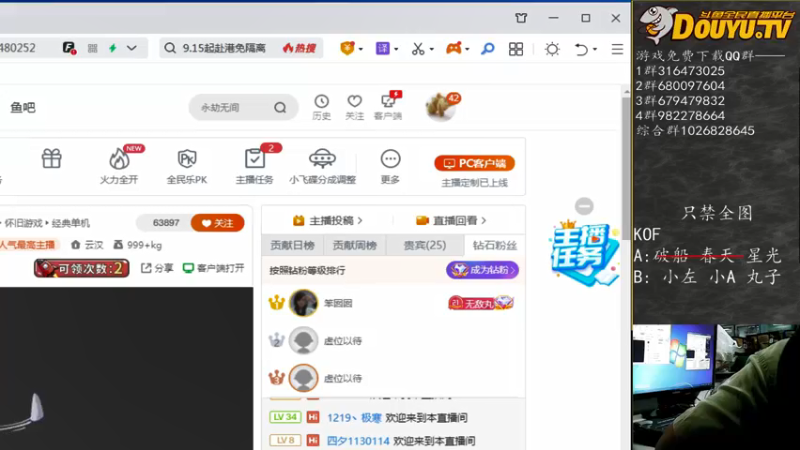This screenshot has width=800, height=450.
Task: Switch to the 贡献日榜 tab
Action: coord(292,245)
